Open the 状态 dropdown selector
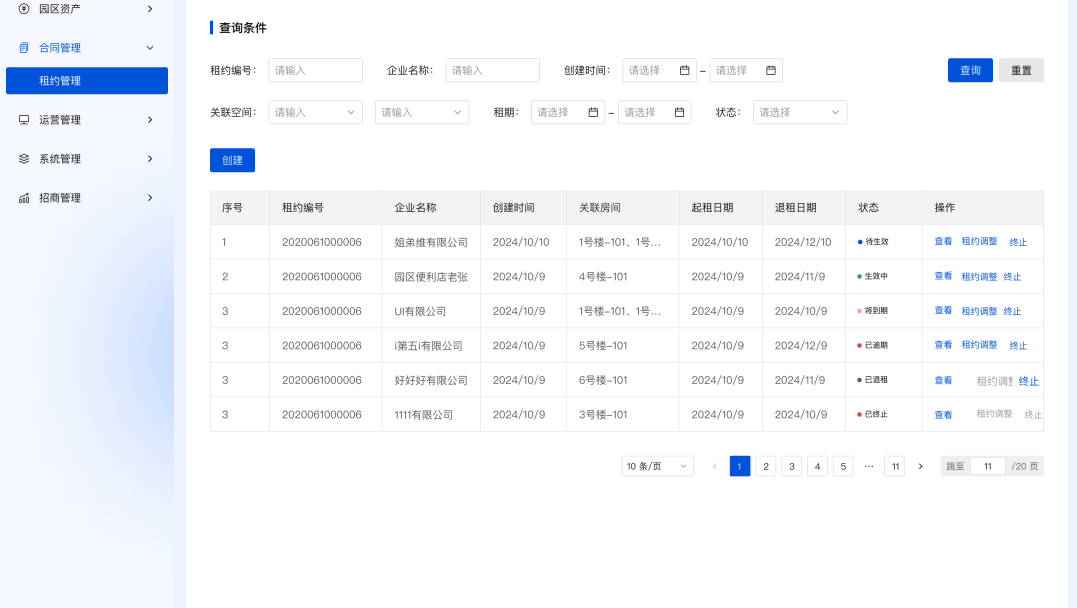 (800, 112)
